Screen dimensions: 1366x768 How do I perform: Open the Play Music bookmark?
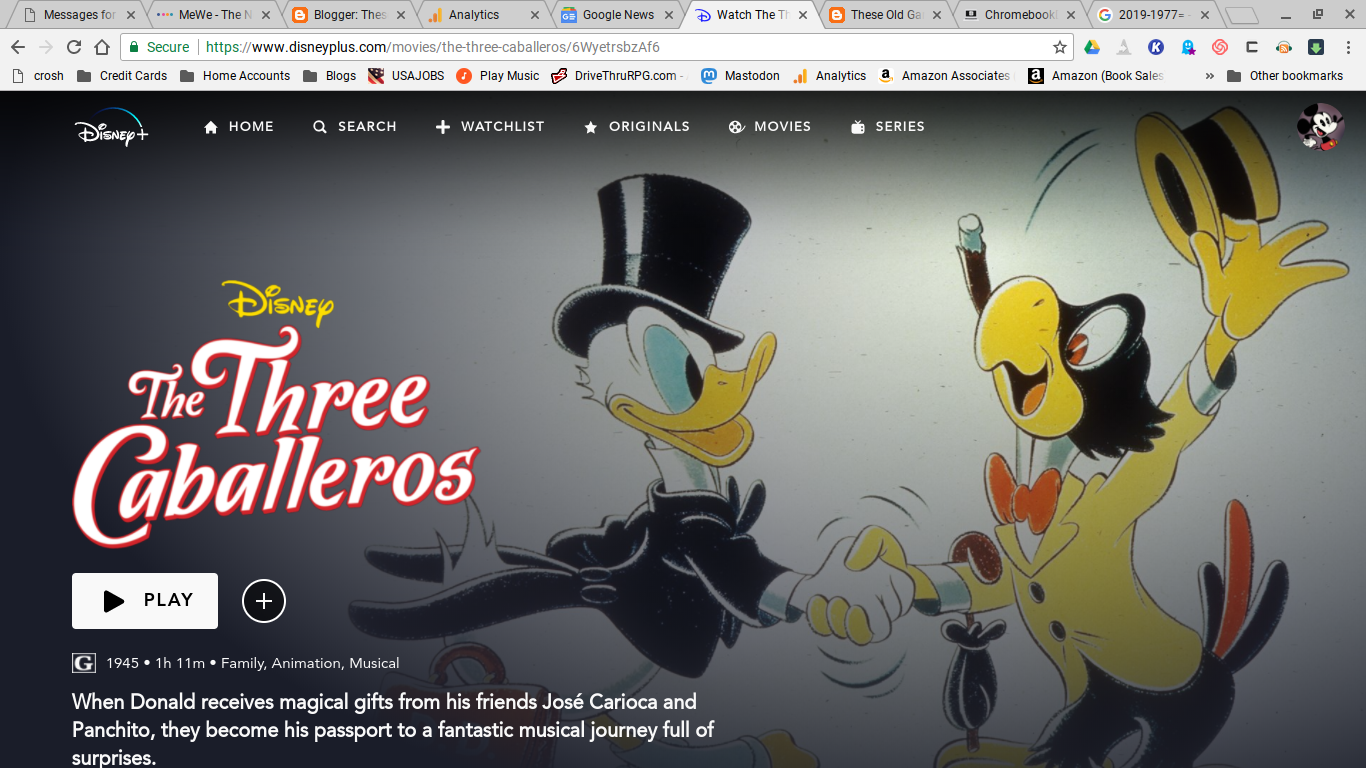pyautogui.click(x=498, y=76)
